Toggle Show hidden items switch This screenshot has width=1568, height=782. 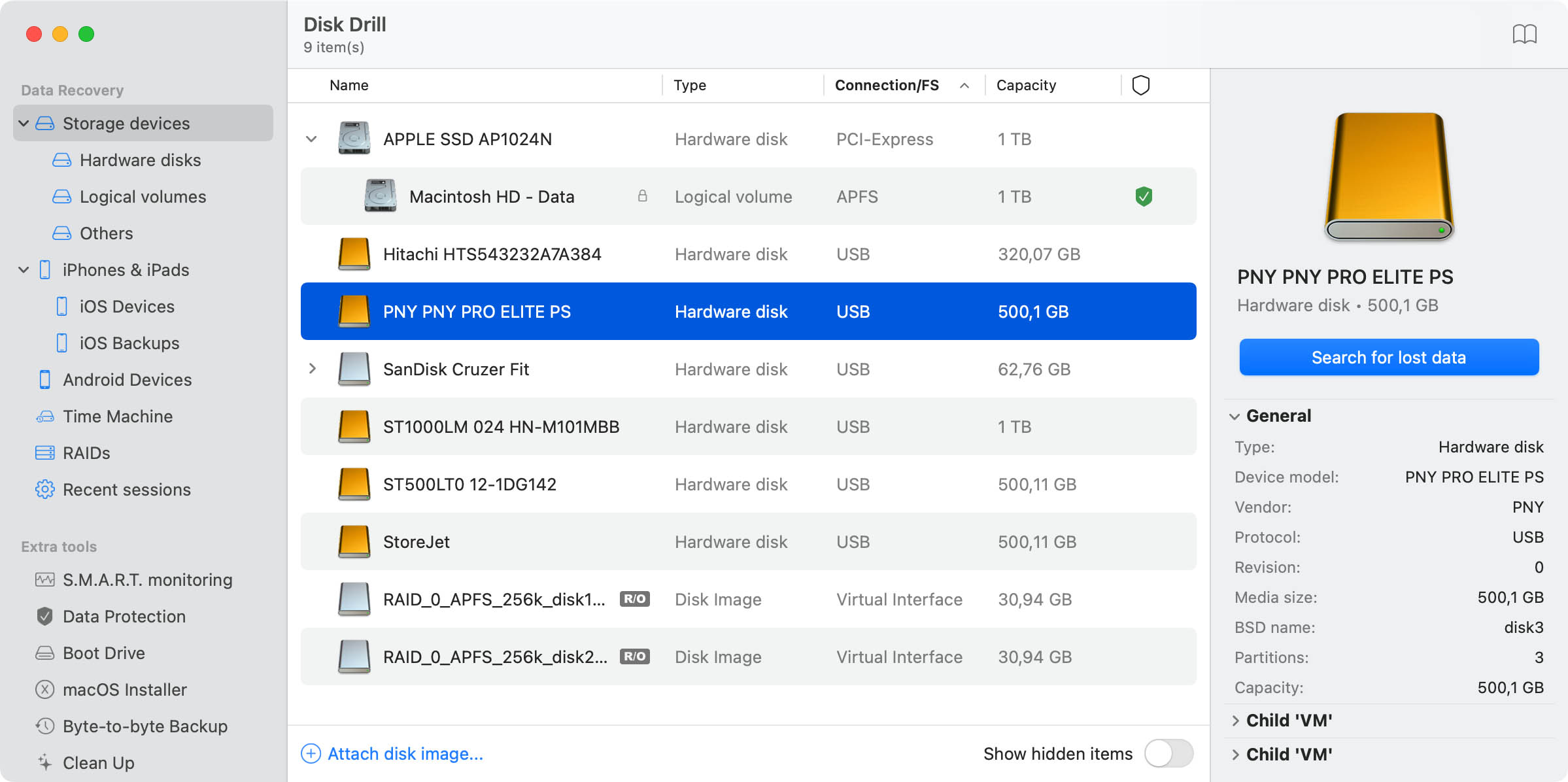[1168, 753]
